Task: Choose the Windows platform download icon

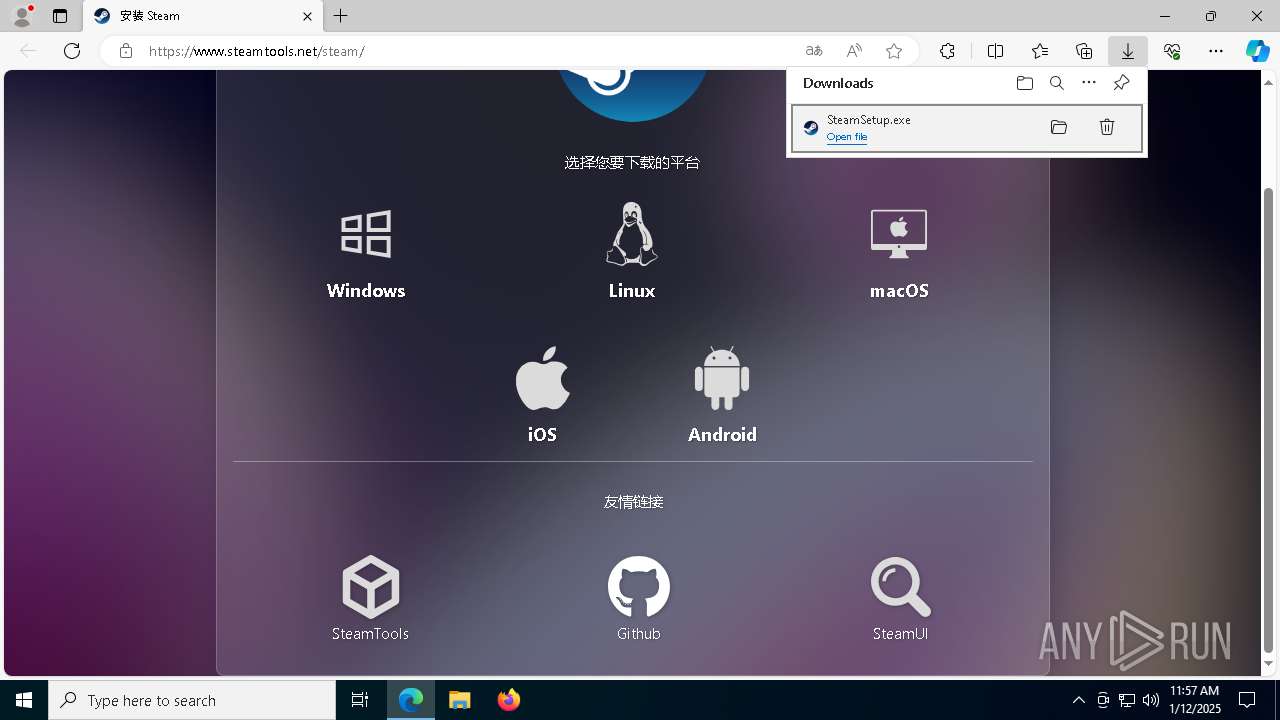Action: (x=366, y=234)
